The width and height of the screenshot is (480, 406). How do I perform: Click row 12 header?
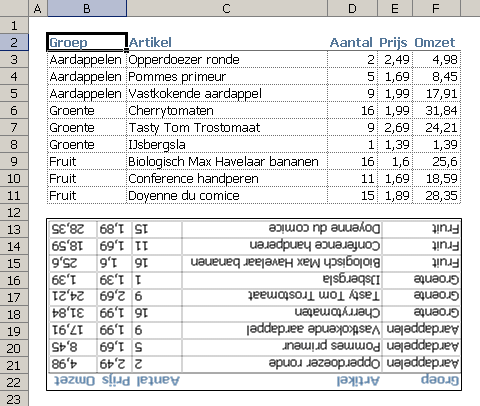(14, 212)
